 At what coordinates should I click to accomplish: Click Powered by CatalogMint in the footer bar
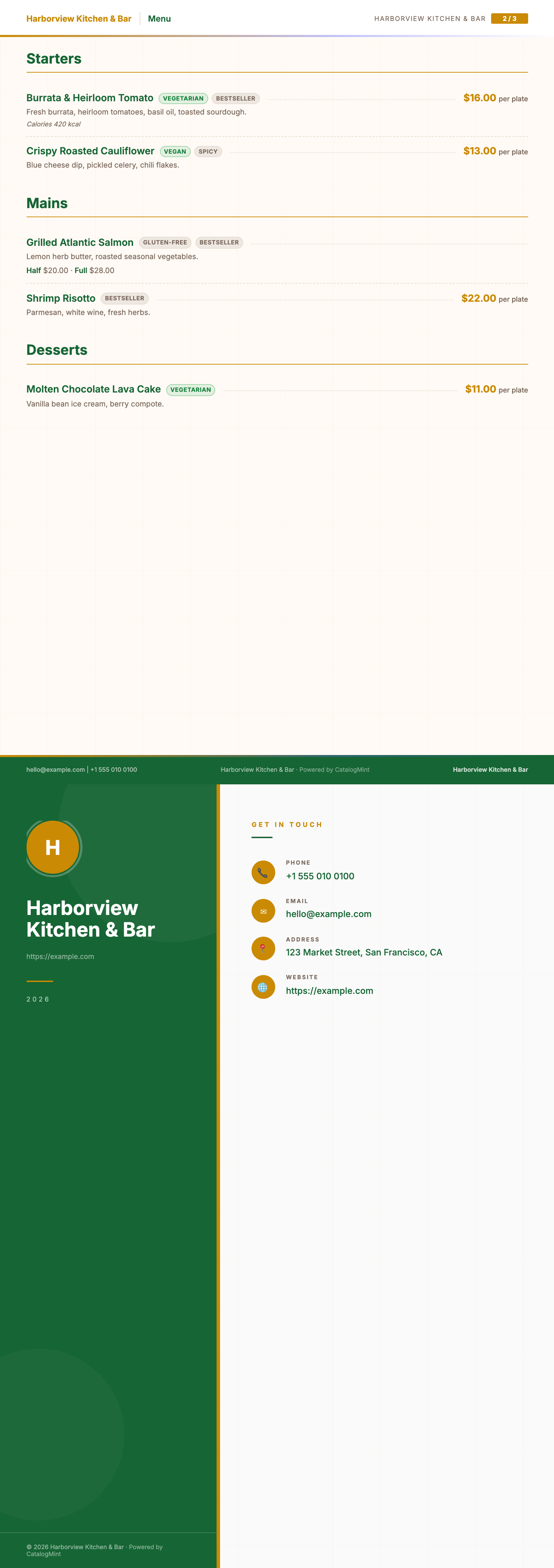click(334, 769)
